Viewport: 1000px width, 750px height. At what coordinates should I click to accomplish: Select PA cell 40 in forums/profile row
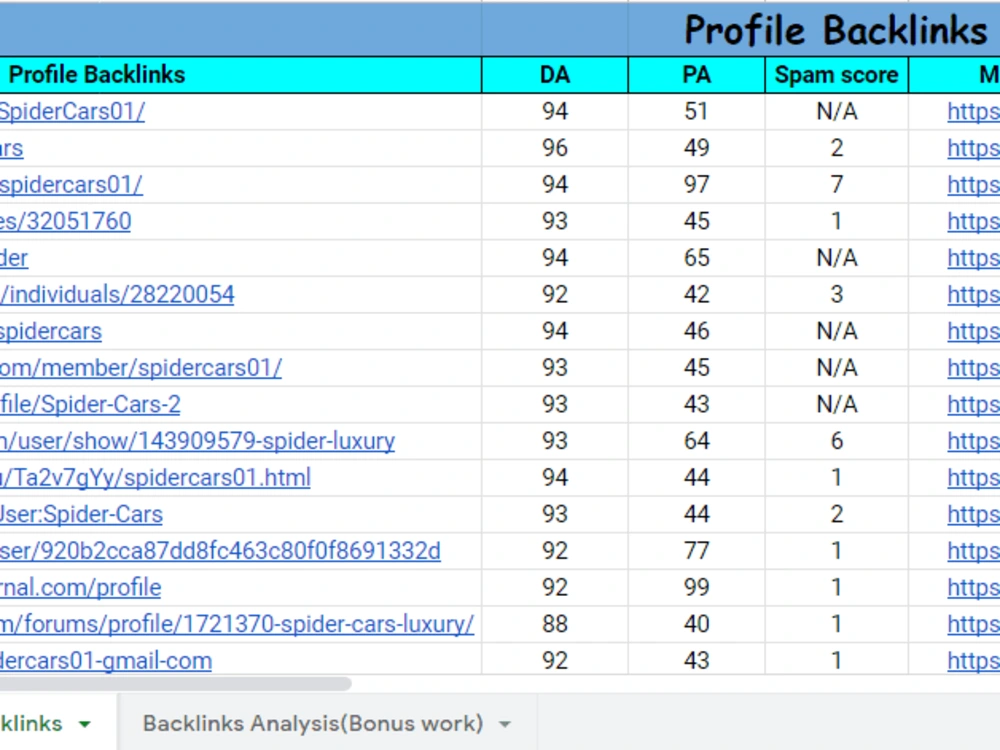point(696,624)
